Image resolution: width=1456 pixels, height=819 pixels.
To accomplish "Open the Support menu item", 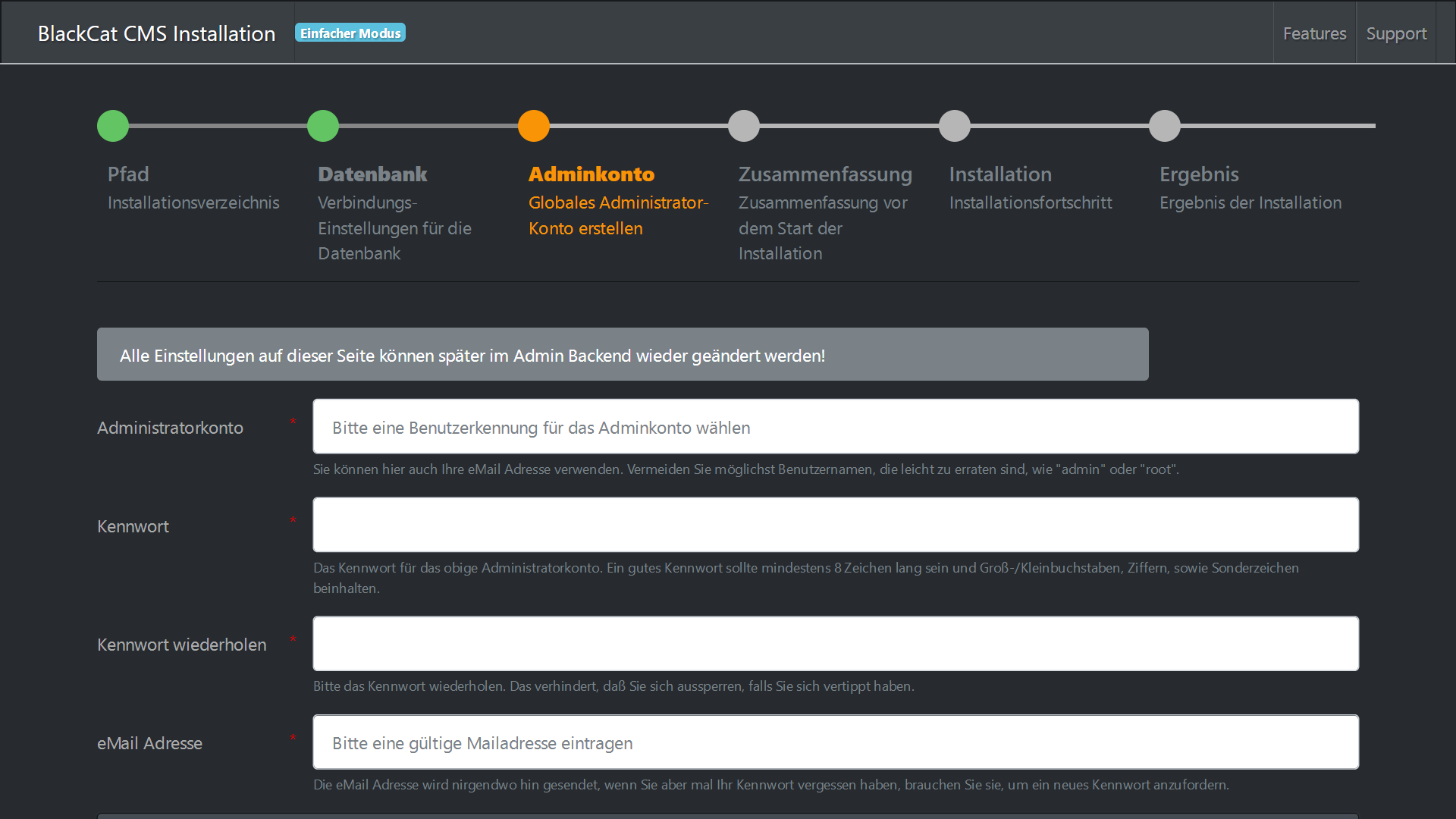I will (x=1396, y=33).
